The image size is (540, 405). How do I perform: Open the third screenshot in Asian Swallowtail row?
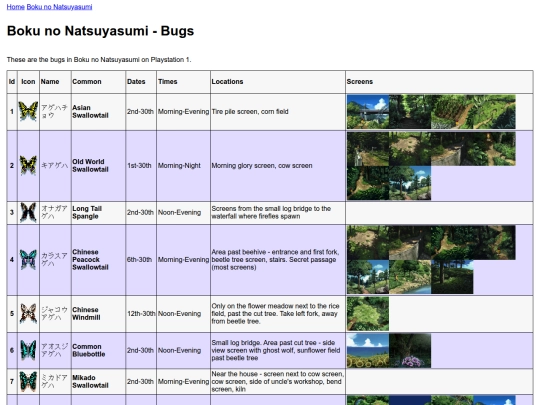(x=452, y=112)
